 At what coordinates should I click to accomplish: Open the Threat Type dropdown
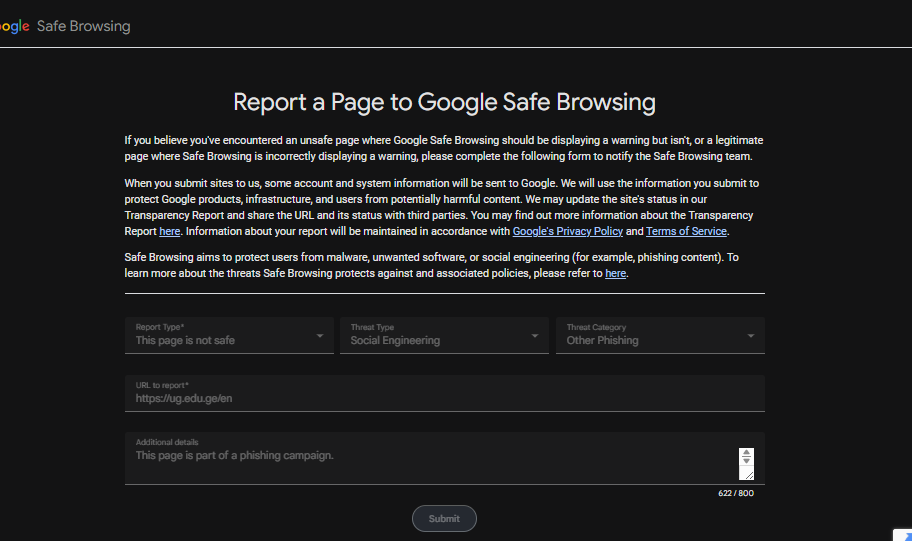pos(444,335)
